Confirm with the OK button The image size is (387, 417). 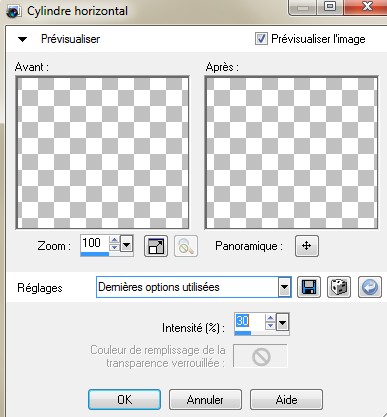(x=124, y=399)
